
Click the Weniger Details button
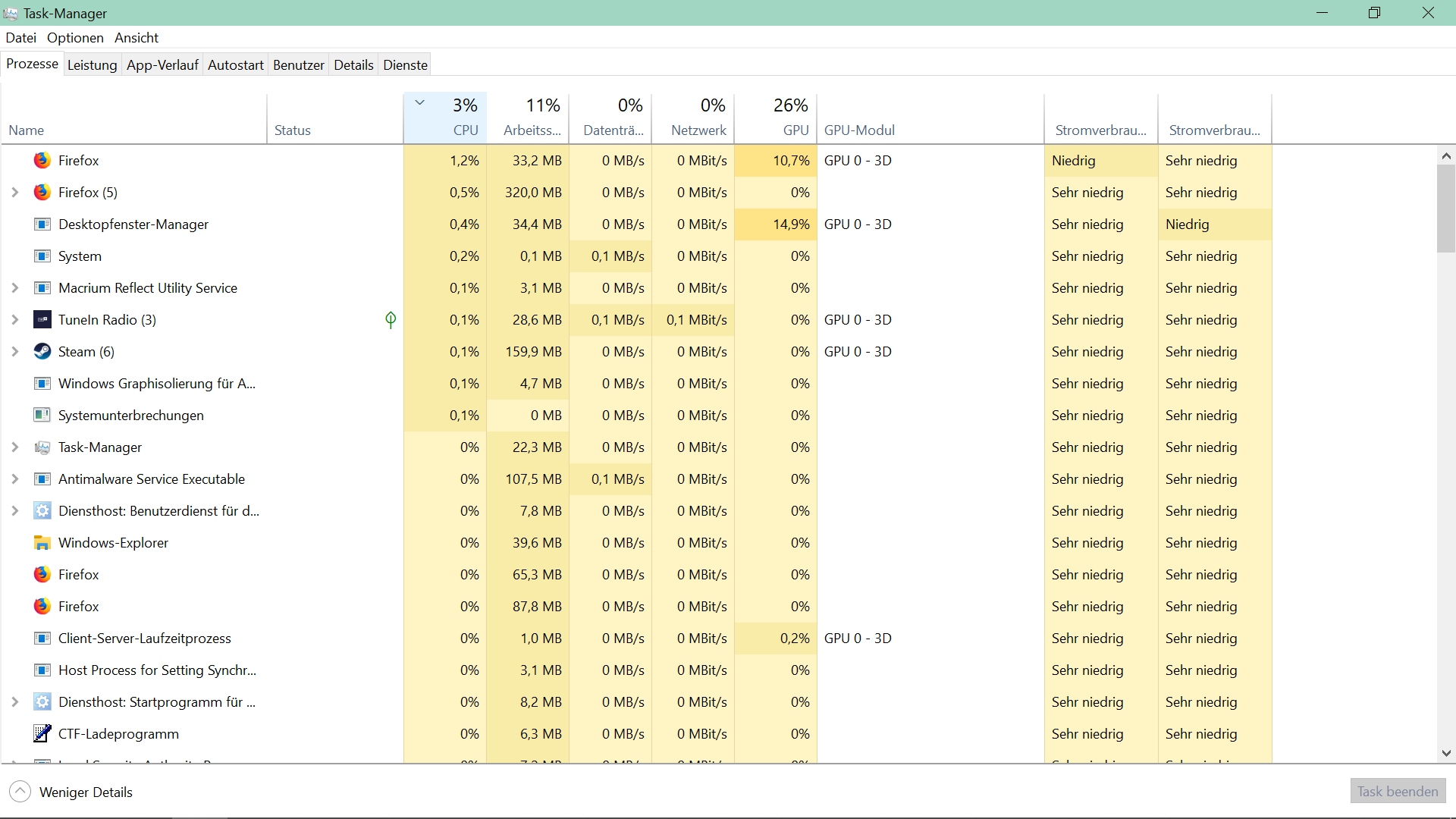point(71,792)
